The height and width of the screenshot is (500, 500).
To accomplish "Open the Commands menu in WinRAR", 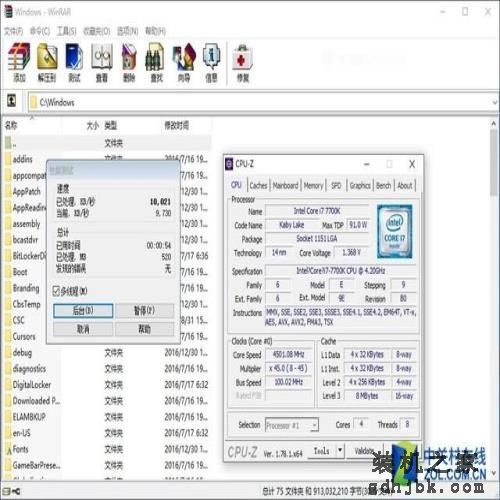I will 40,31.
